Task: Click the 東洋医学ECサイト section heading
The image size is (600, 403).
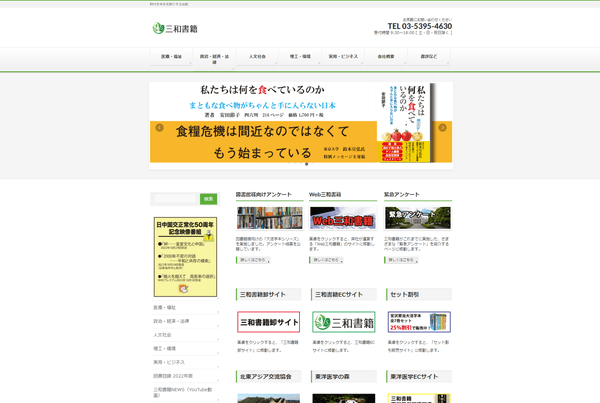Action: 414,377
